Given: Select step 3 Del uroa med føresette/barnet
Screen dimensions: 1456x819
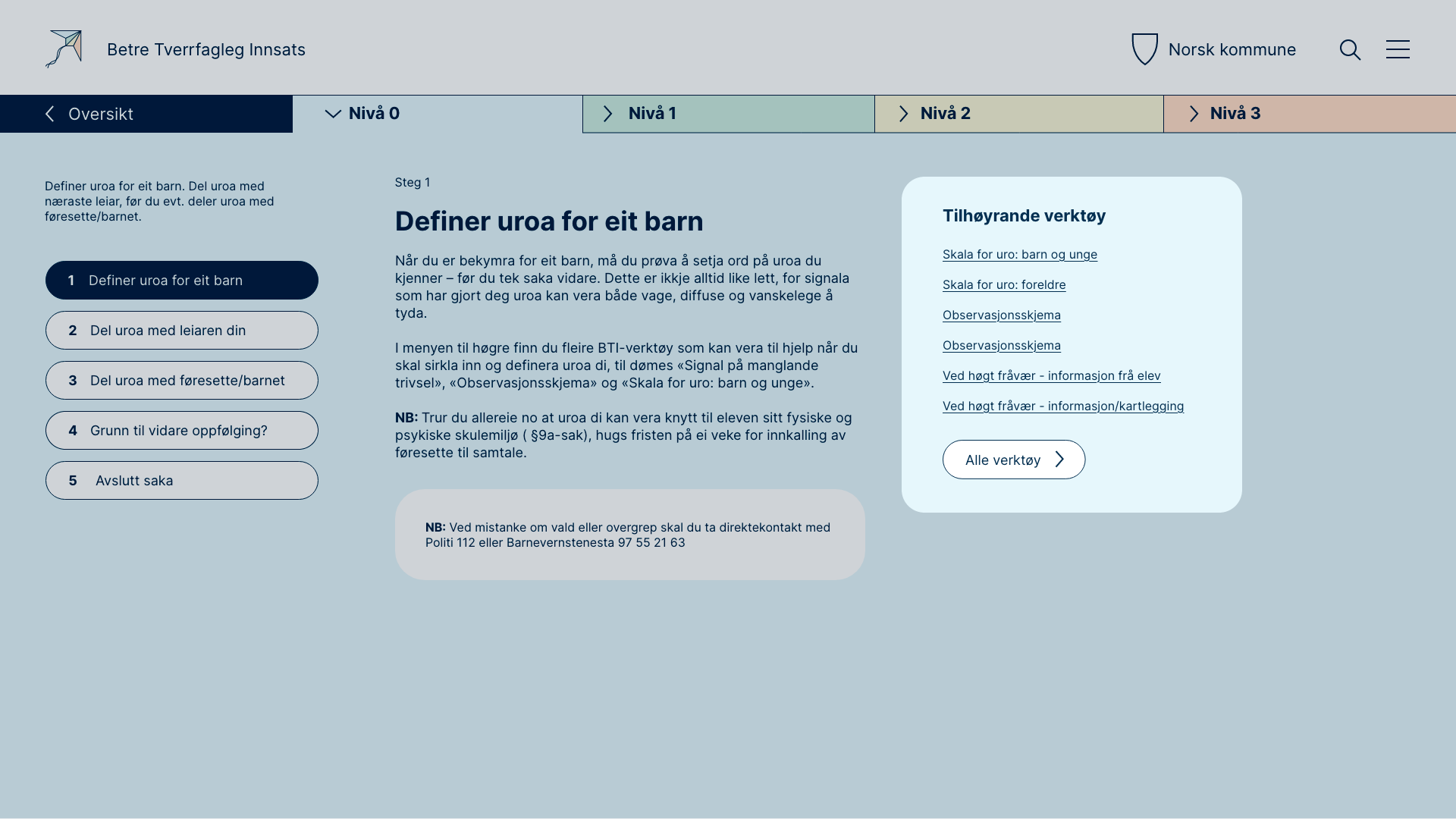Looking at the screenshot, I should coord(182,381).
